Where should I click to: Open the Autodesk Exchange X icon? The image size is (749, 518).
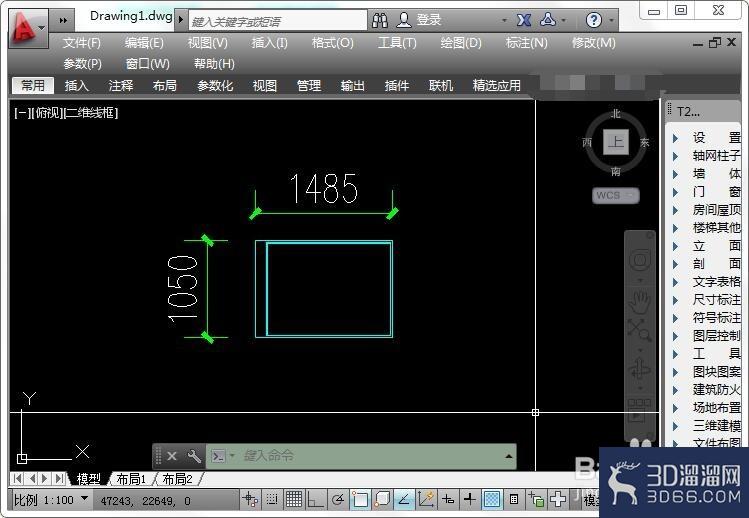pyautogui.click(x=524, y=20)
